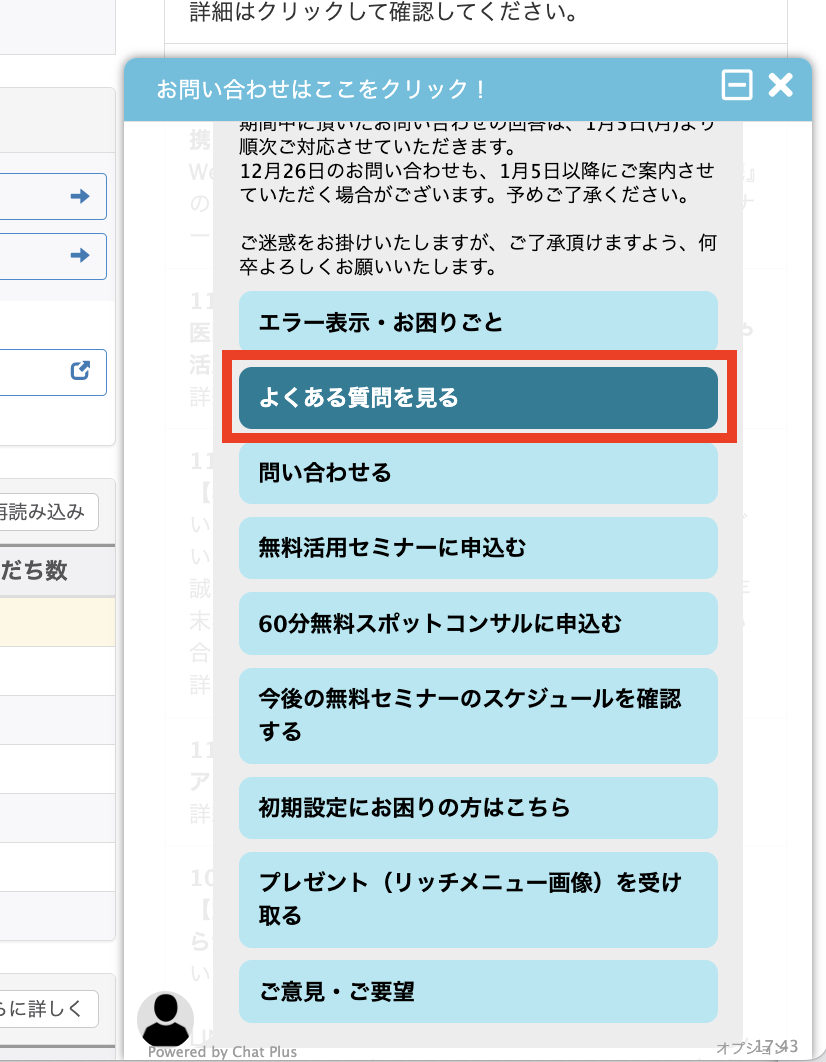Screen dimensions: 826x1062
Task: Choose プレゼント（リッチメニュー画像）を受け取る
Action: [x=478, y=899]
